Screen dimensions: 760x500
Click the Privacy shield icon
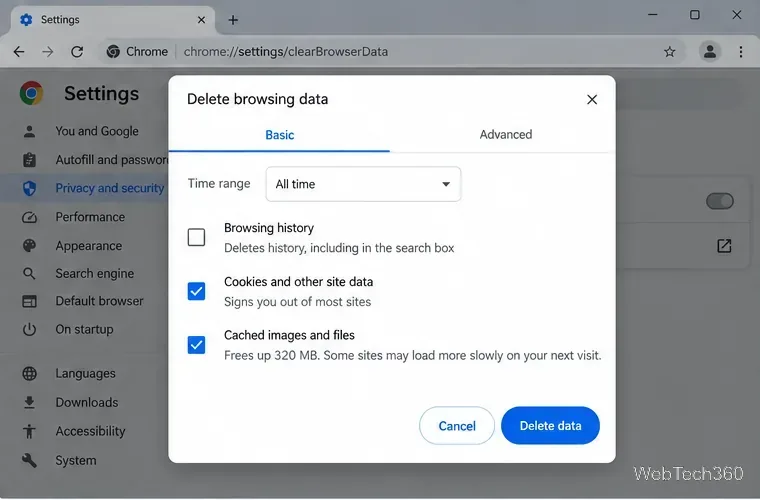pos(29,188)
